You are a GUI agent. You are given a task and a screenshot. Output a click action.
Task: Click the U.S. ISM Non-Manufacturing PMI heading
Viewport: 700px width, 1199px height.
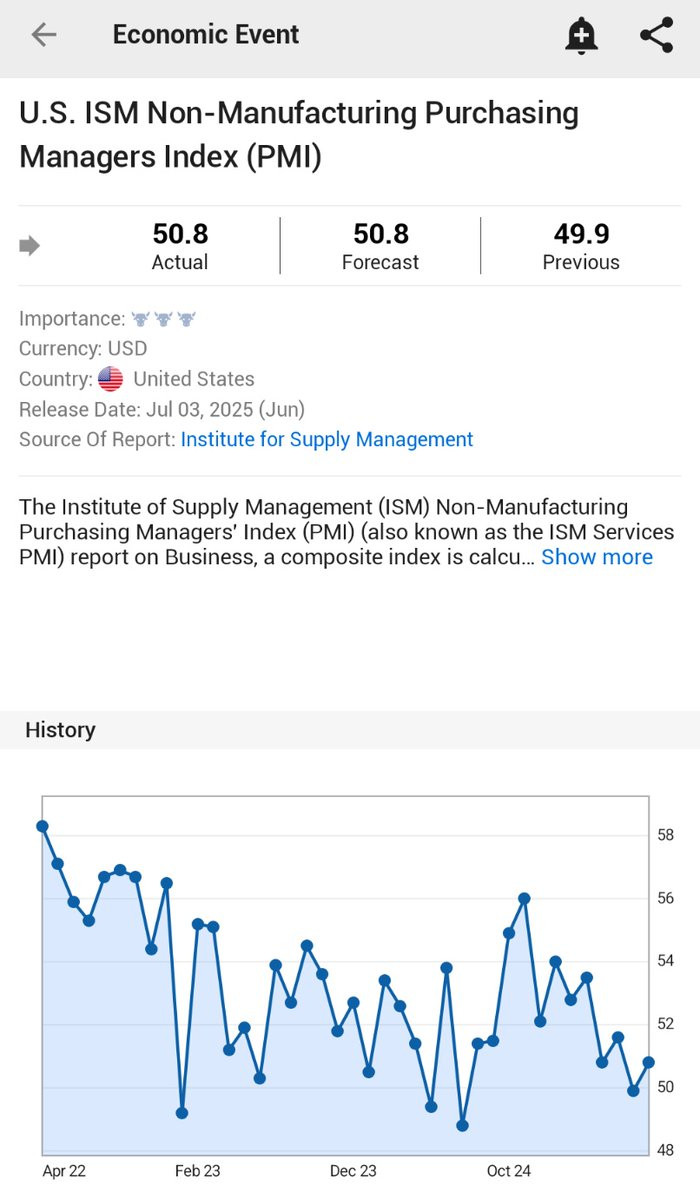tap(299, 135)
